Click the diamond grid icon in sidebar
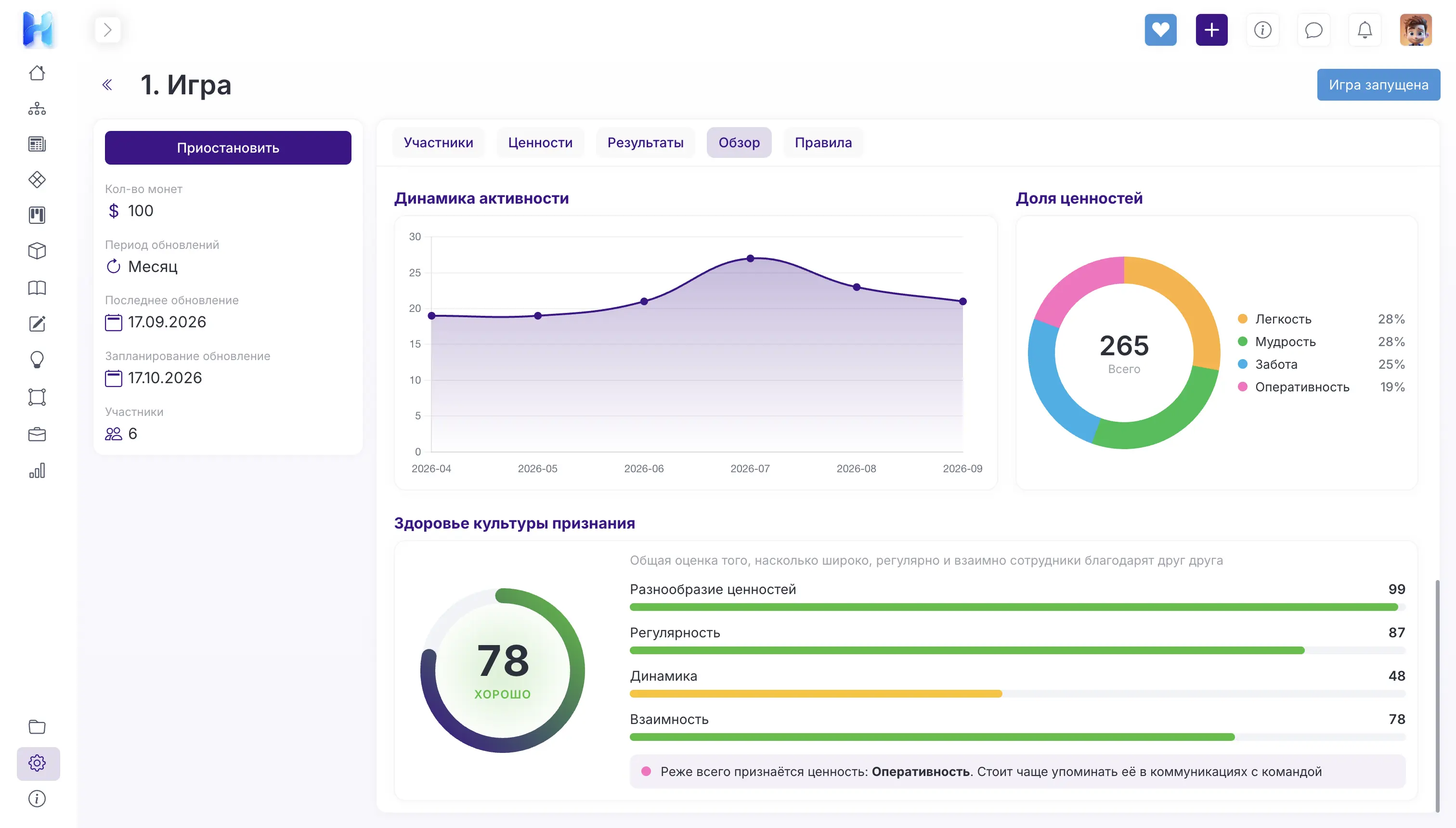The width and height of the screenshot is (1456, 828). tap(37, 180)
